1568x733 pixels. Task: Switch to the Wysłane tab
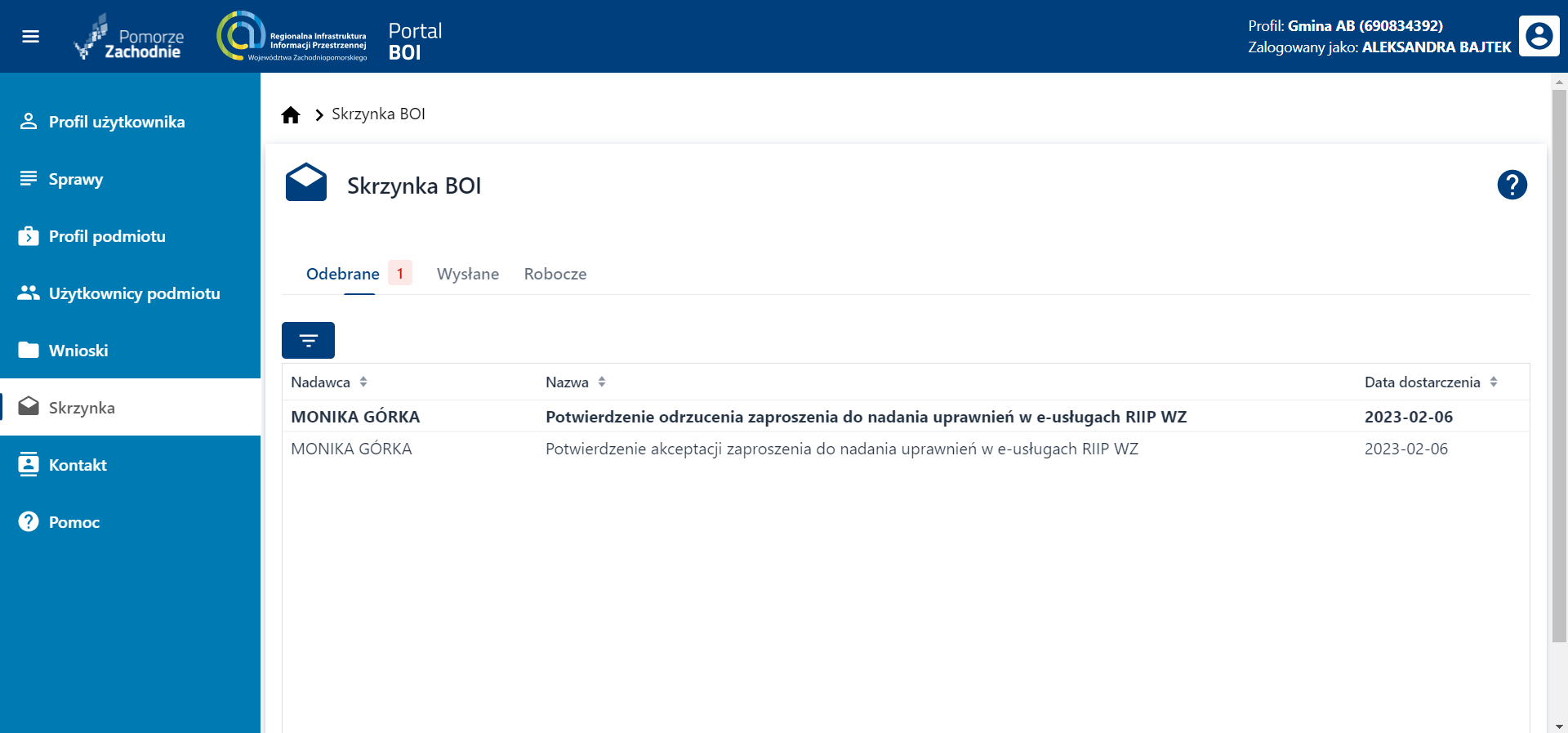(x=468, y=275)
